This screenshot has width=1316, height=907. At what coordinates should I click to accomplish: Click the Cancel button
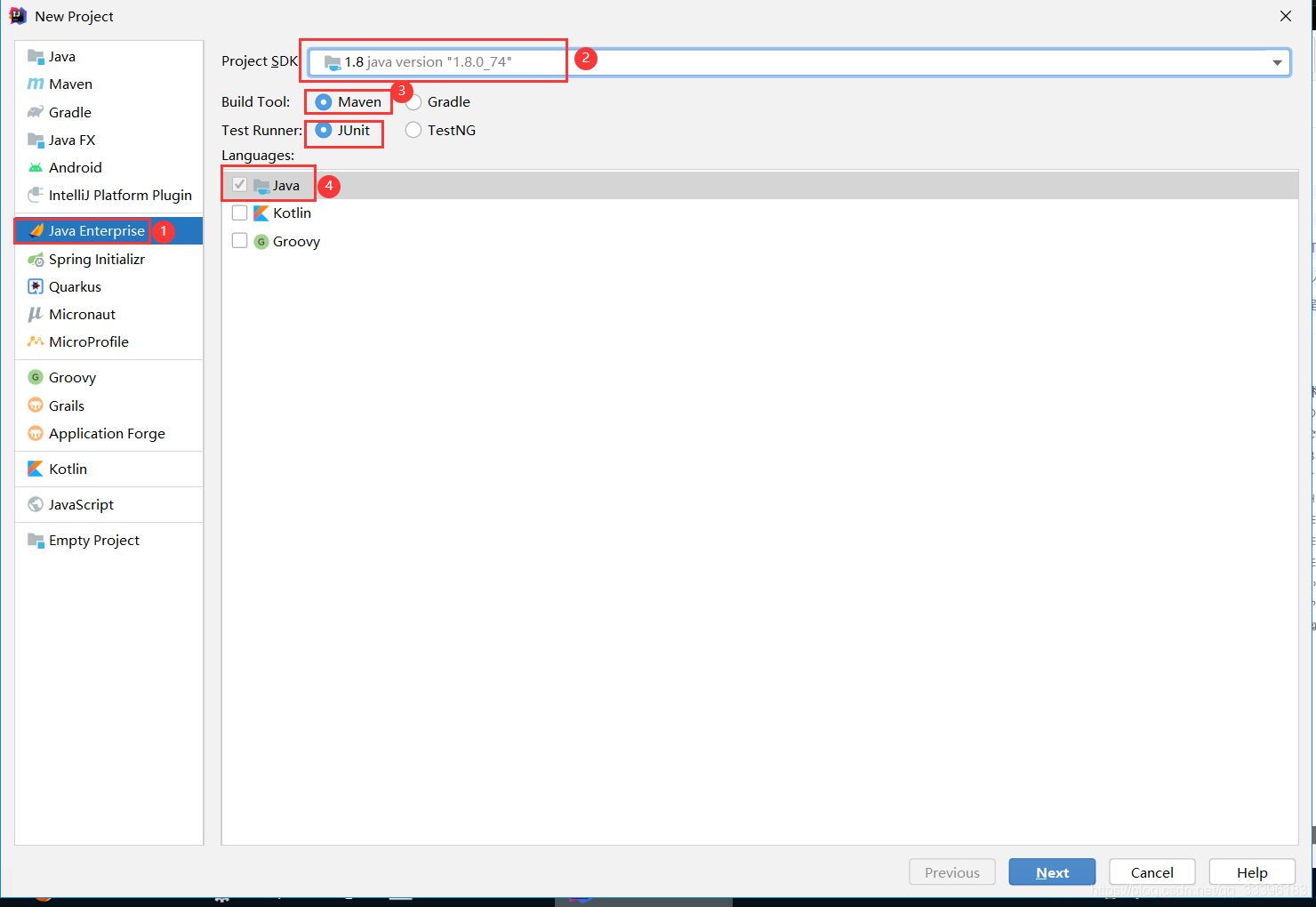pos(1152,872)
